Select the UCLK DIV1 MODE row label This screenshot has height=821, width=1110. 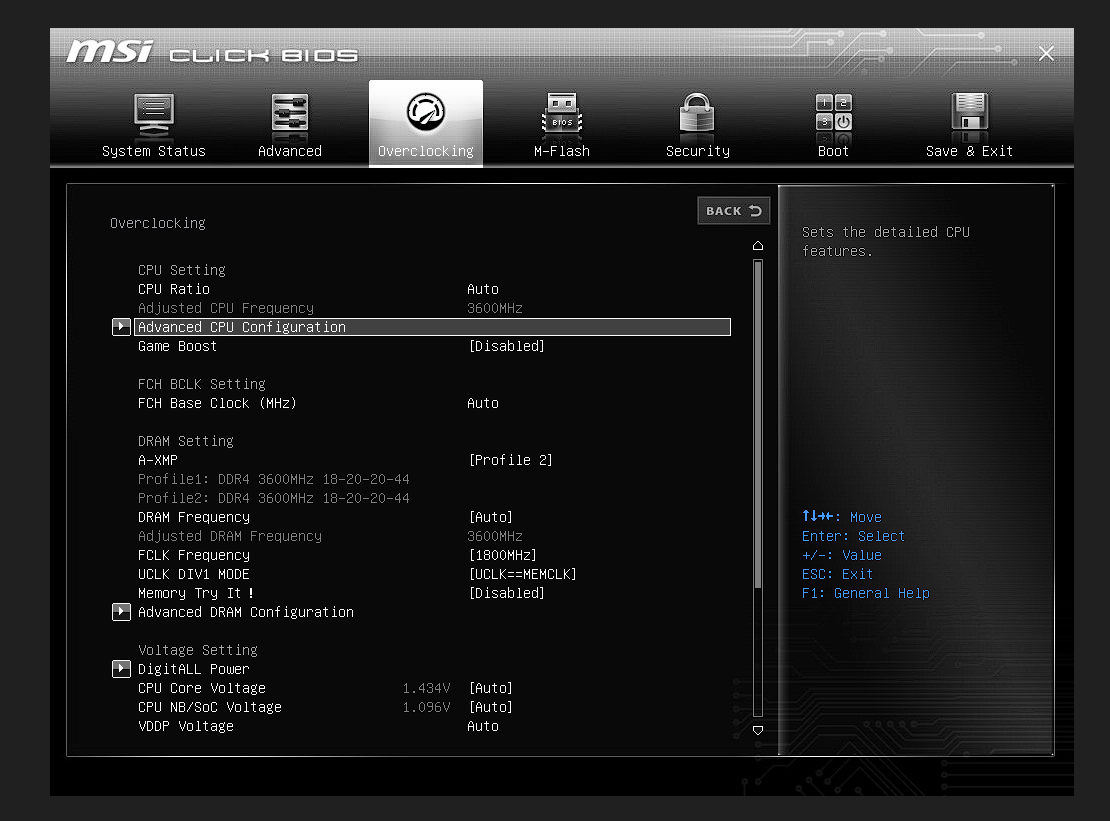(x=193, y=574)
